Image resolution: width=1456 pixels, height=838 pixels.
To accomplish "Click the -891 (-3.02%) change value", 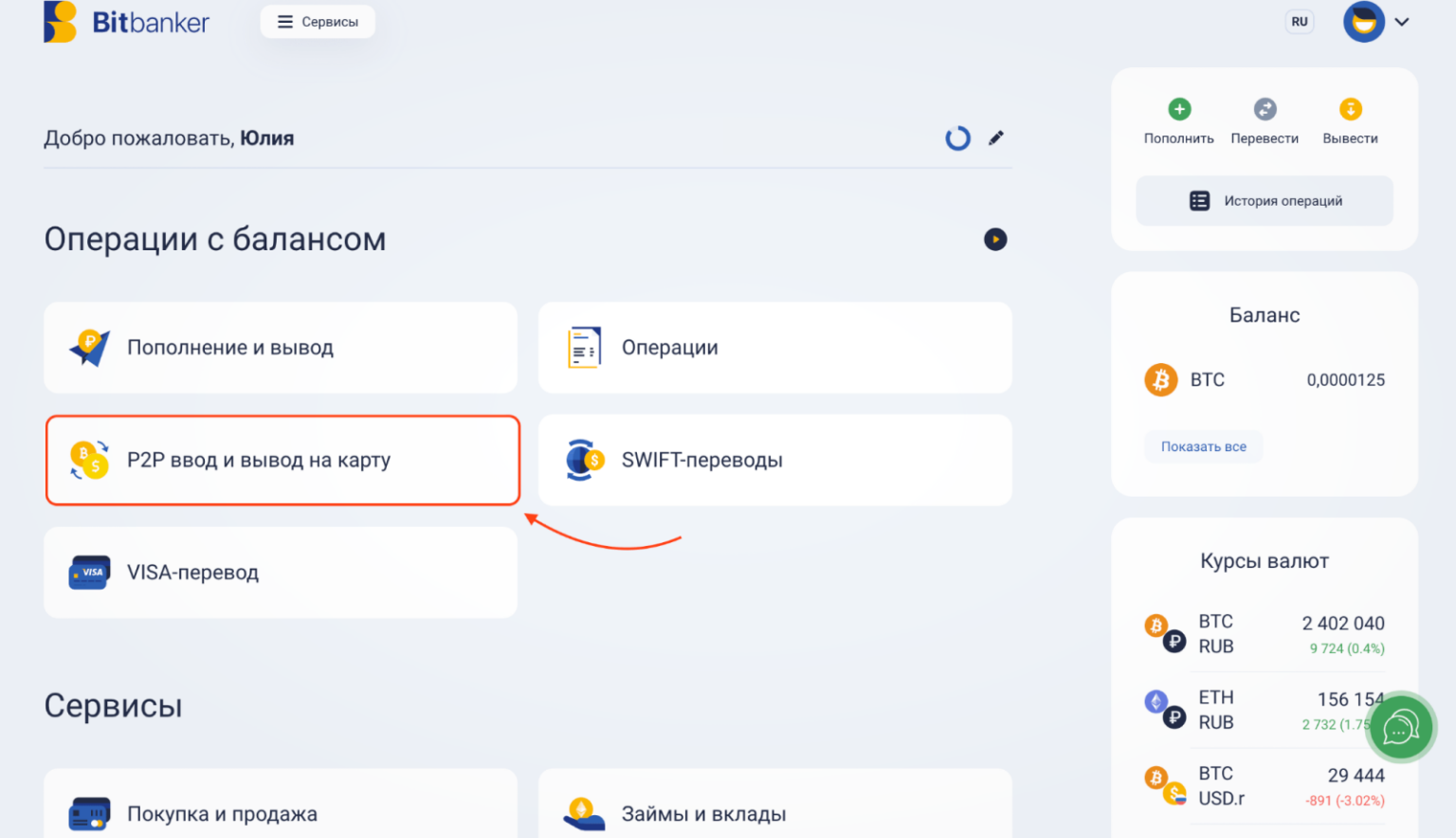I will (x=1345, y=801).
